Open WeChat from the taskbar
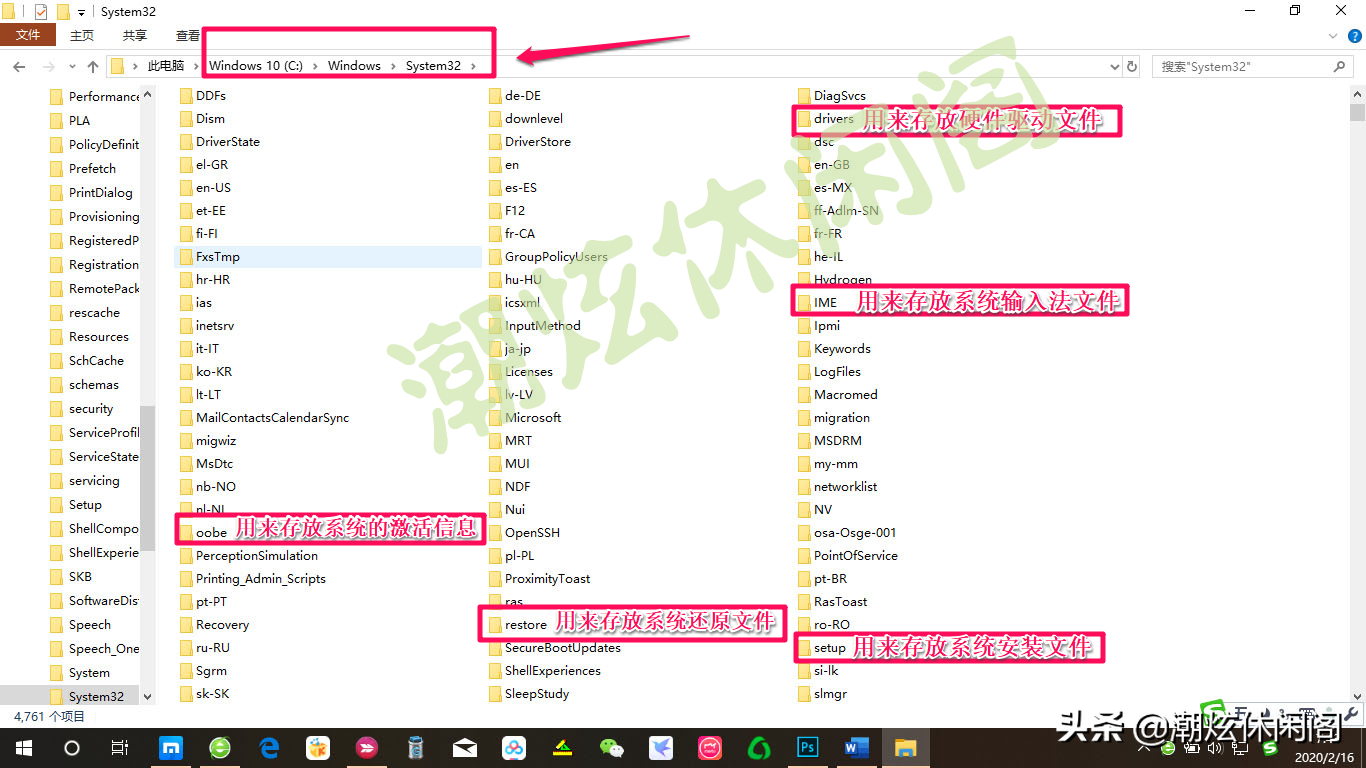The image size is (1366, 768). 611,748
